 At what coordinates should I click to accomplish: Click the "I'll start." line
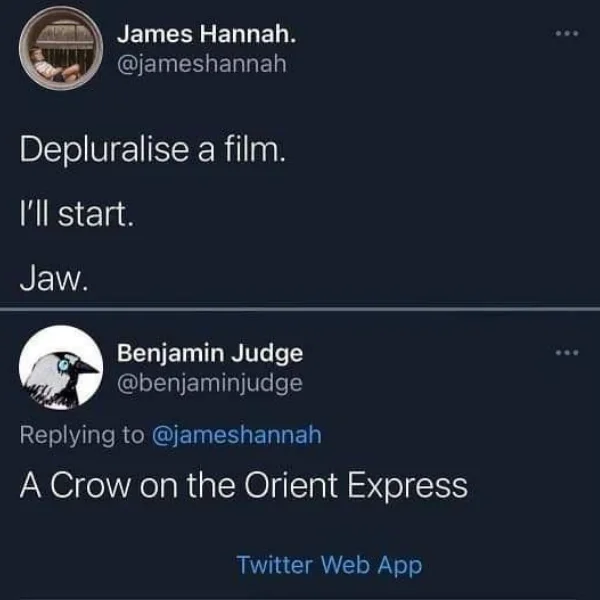coord(77,214)
